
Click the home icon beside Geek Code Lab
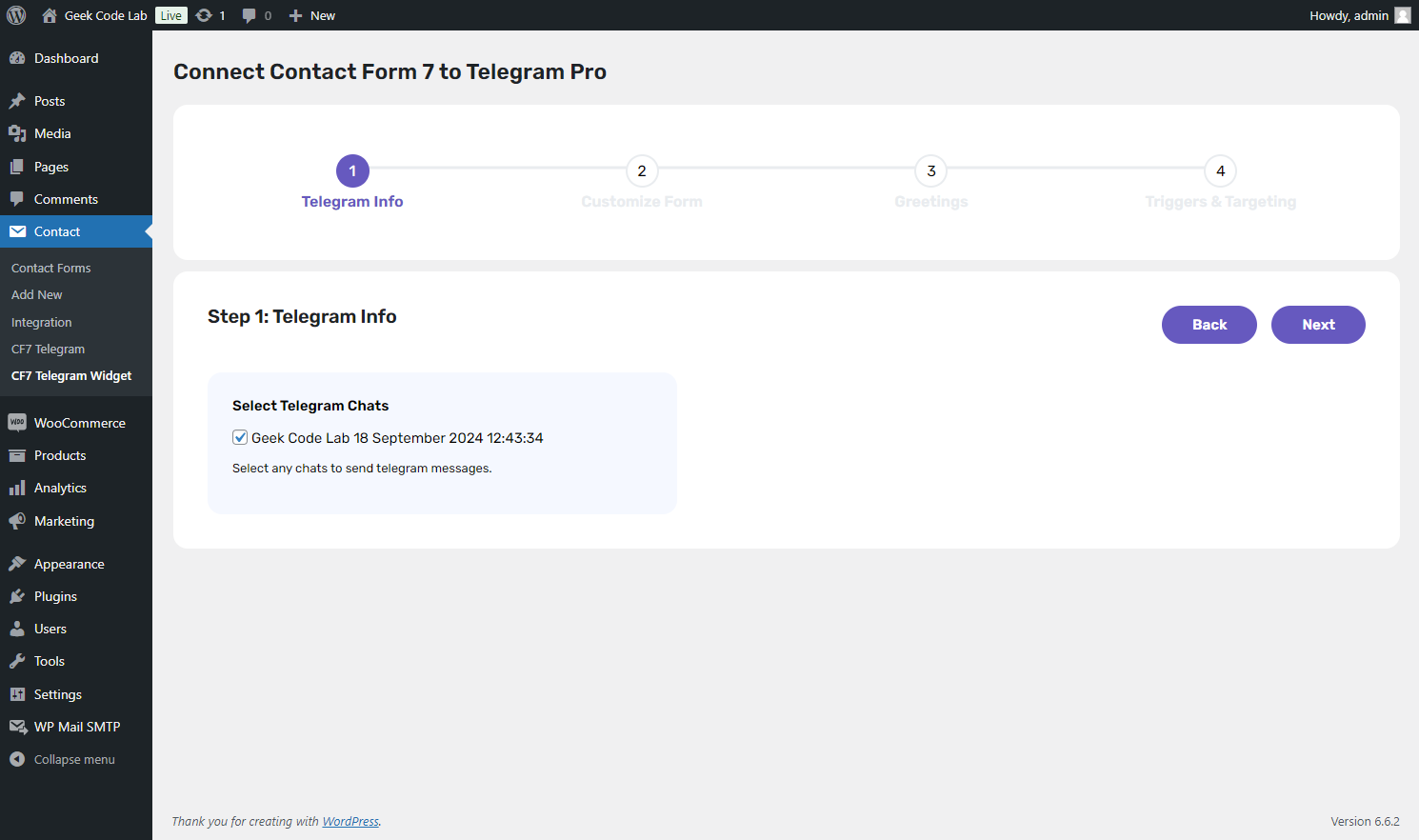(50, 15)
